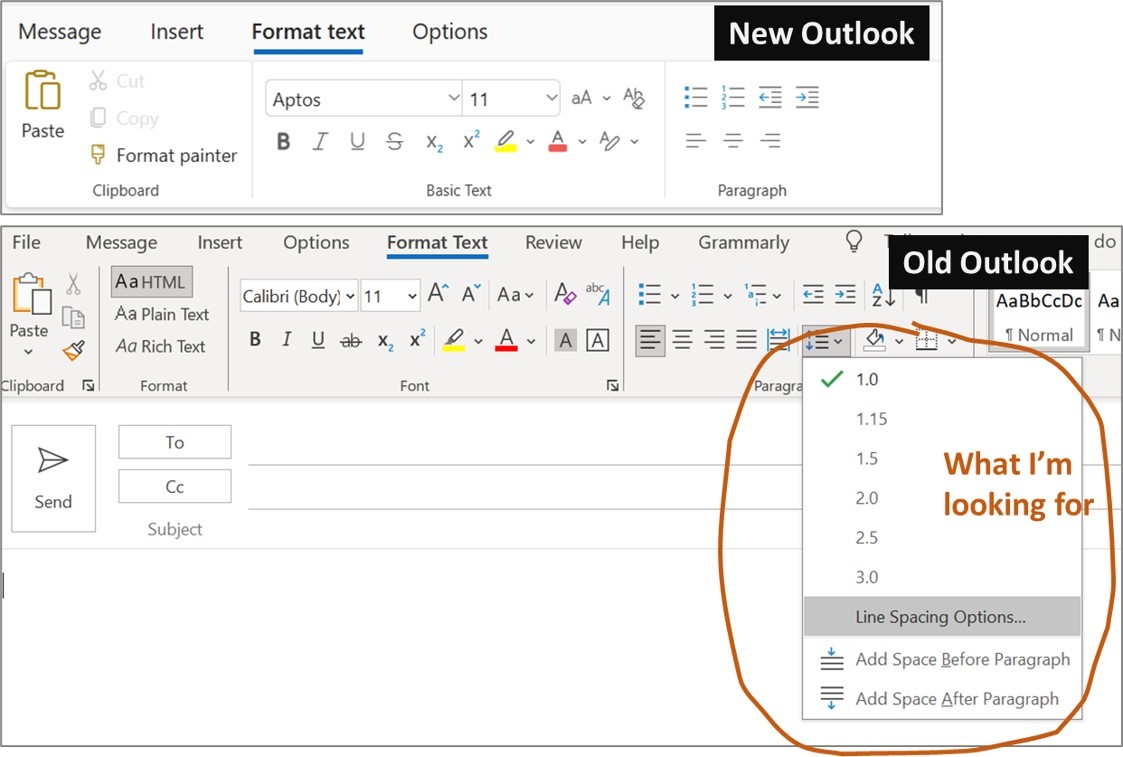Click increase font size icon in Old Outlook
The height and width of the screenshot is (757, 1123).
(438, 294)
